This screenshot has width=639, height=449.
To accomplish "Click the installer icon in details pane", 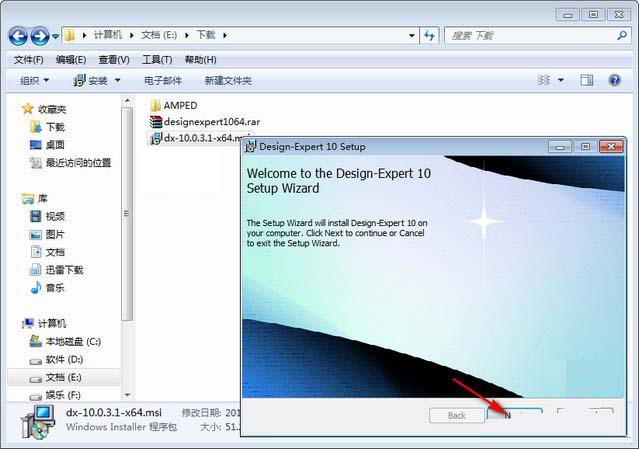I will coord(39,422).
